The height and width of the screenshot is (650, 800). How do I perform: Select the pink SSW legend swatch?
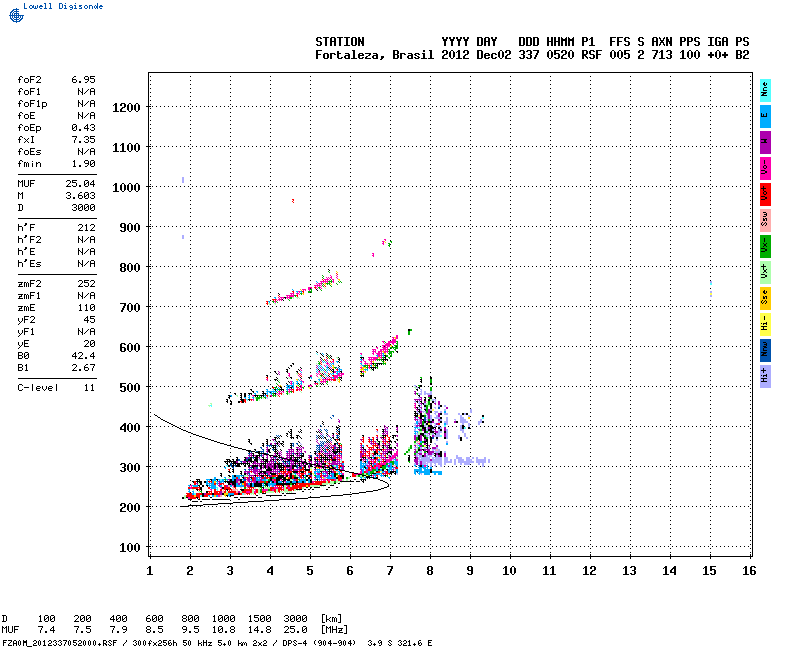click(765, 220)
